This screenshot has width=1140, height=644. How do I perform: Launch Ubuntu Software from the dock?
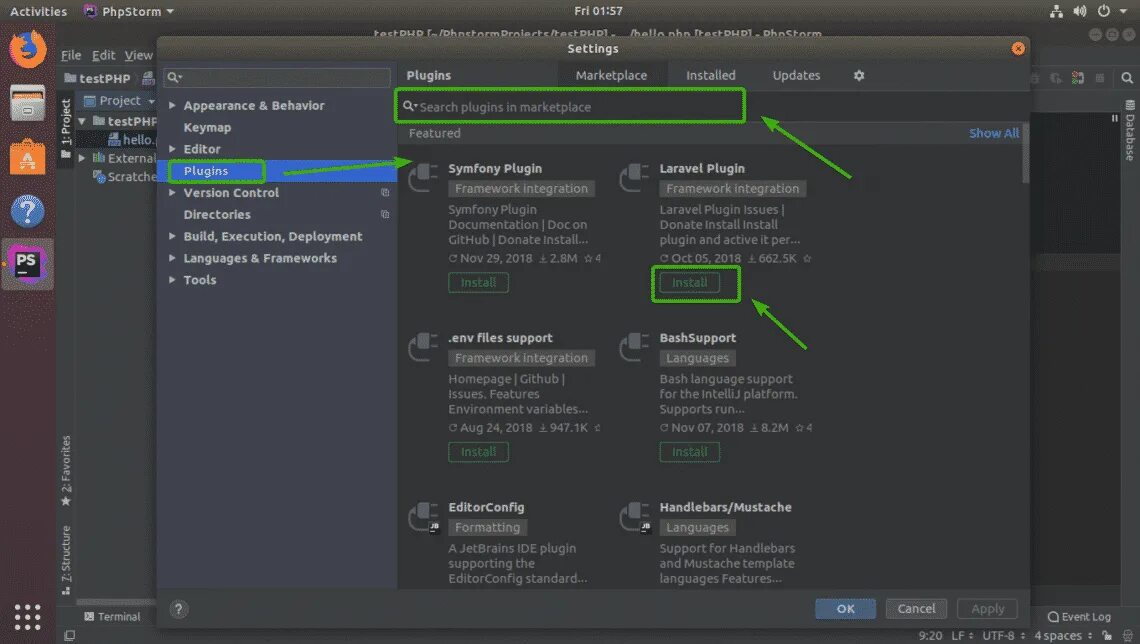(x=28, y=157)
